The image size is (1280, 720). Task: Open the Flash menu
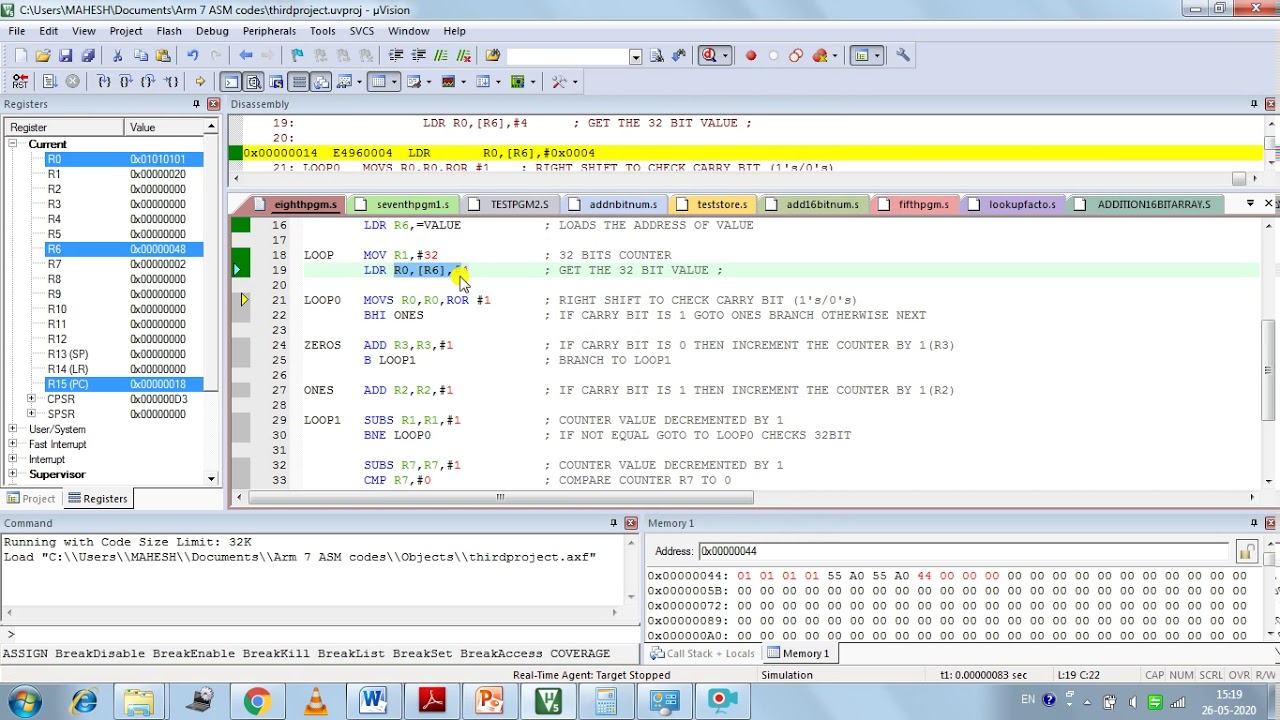169,31
